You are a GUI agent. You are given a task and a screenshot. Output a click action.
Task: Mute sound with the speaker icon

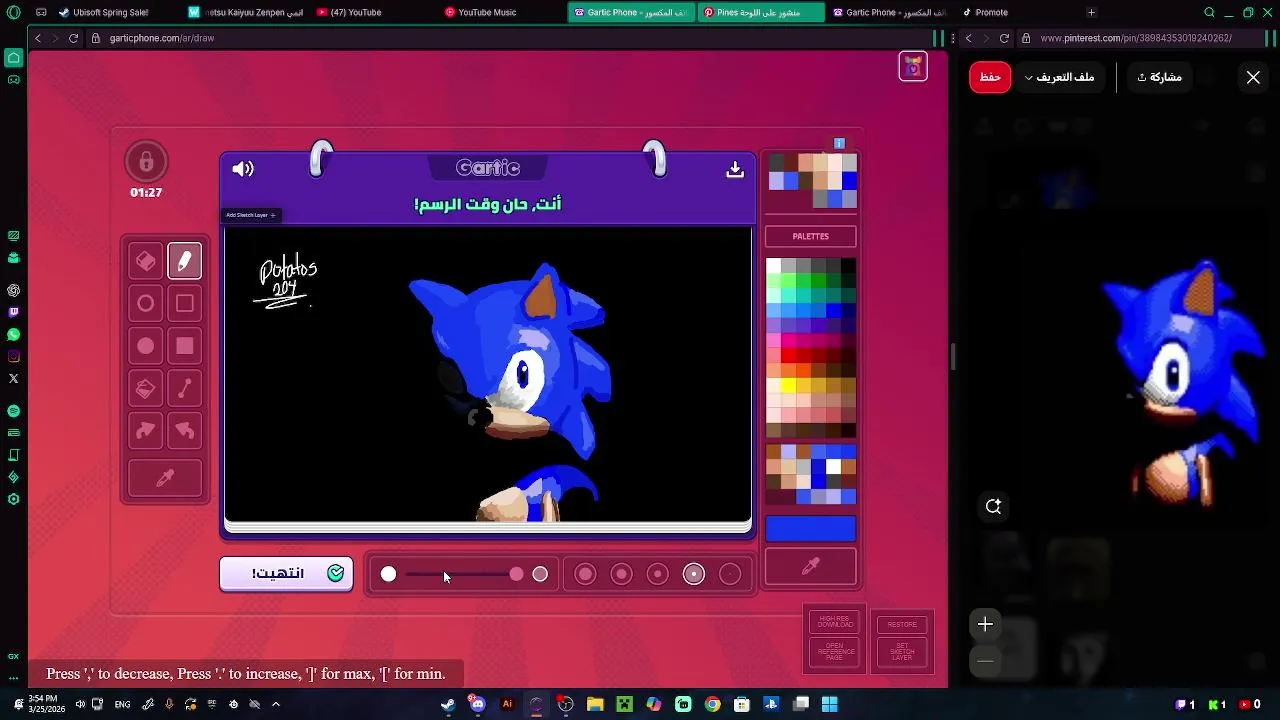click(x=243, y=169)
